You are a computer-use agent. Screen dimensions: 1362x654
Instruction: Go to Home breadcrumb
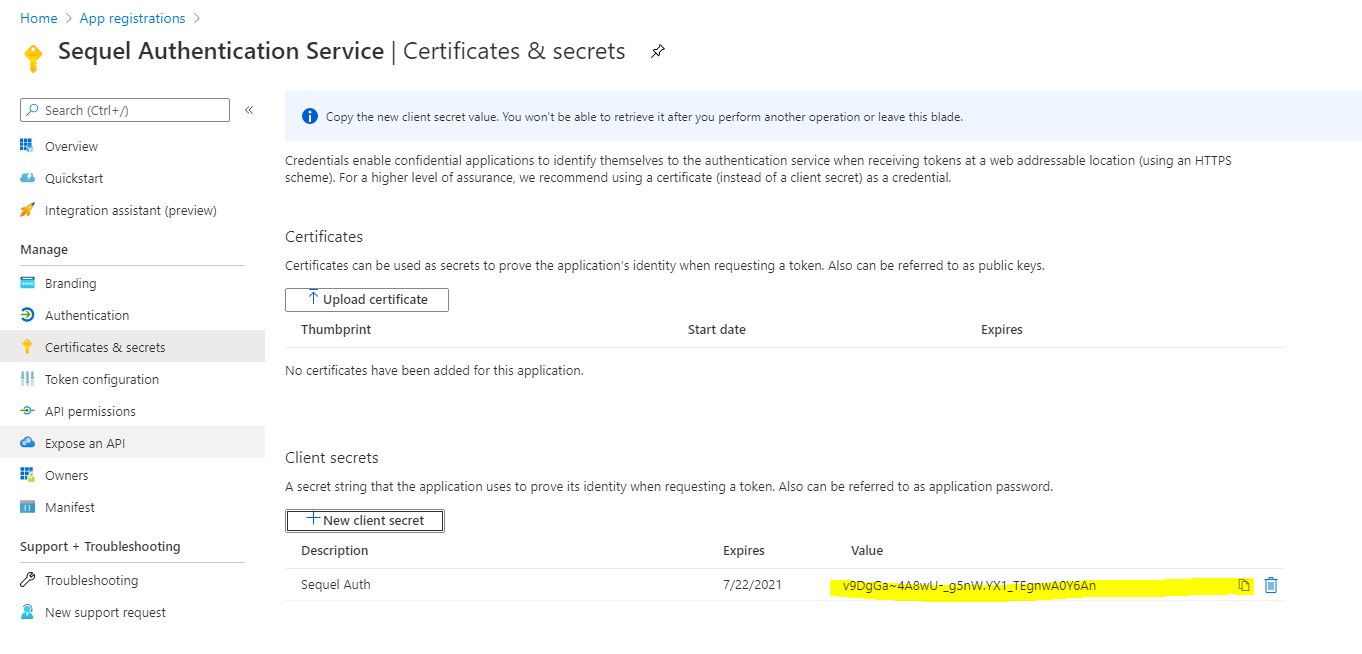(39, 18)
